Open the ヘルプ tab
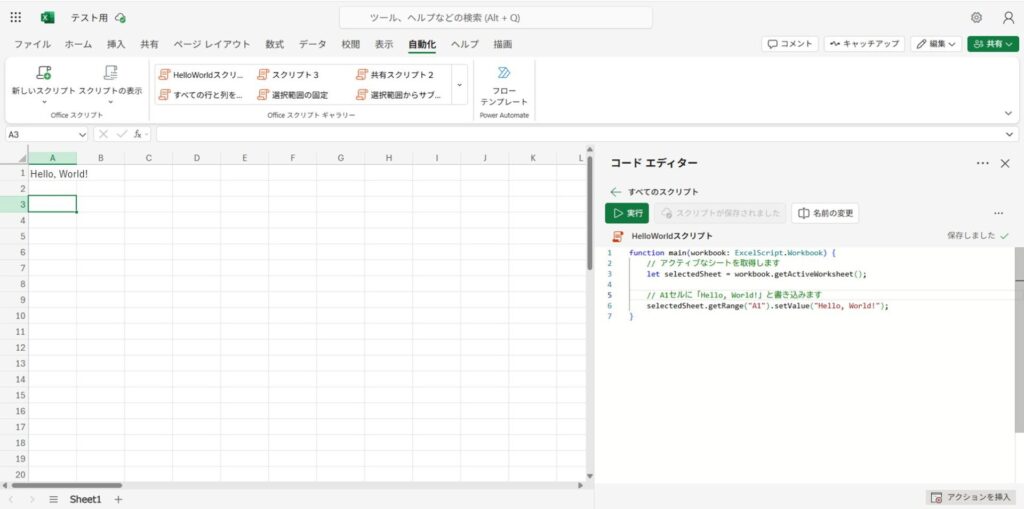 (x=464, y=44)
